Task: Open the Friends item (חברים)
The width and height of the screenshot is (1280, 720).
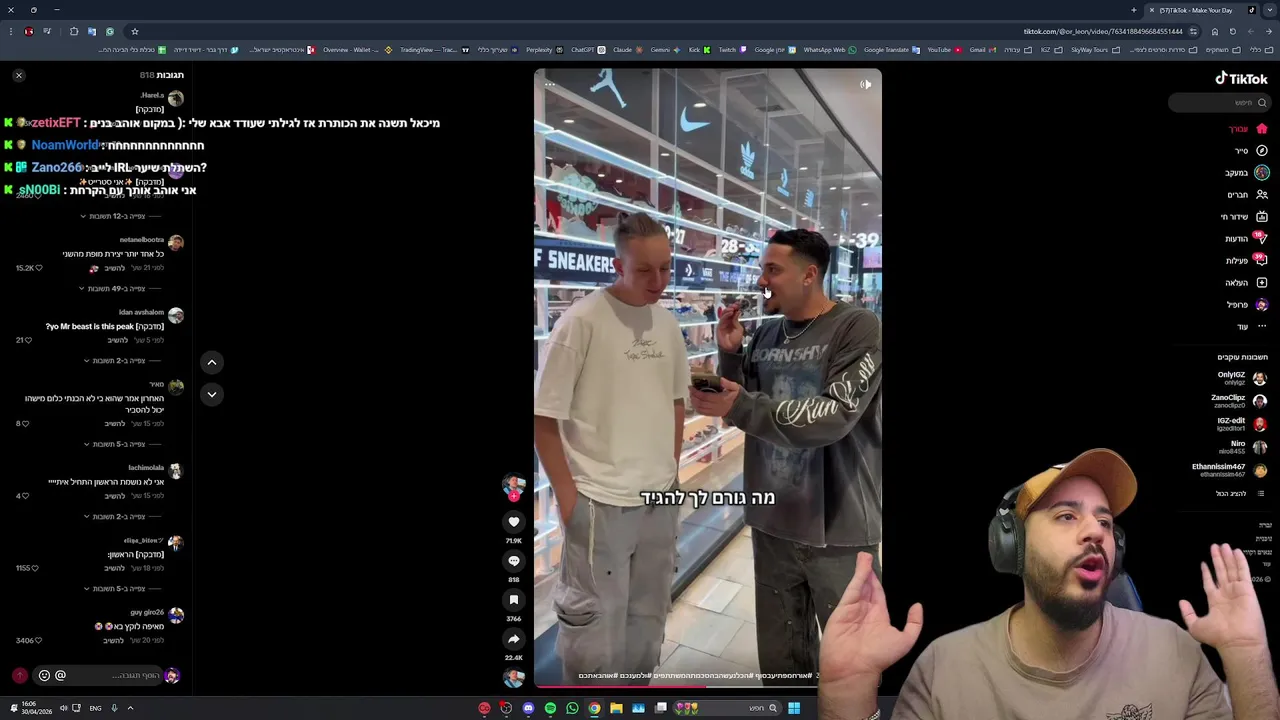Action: 1247,195
